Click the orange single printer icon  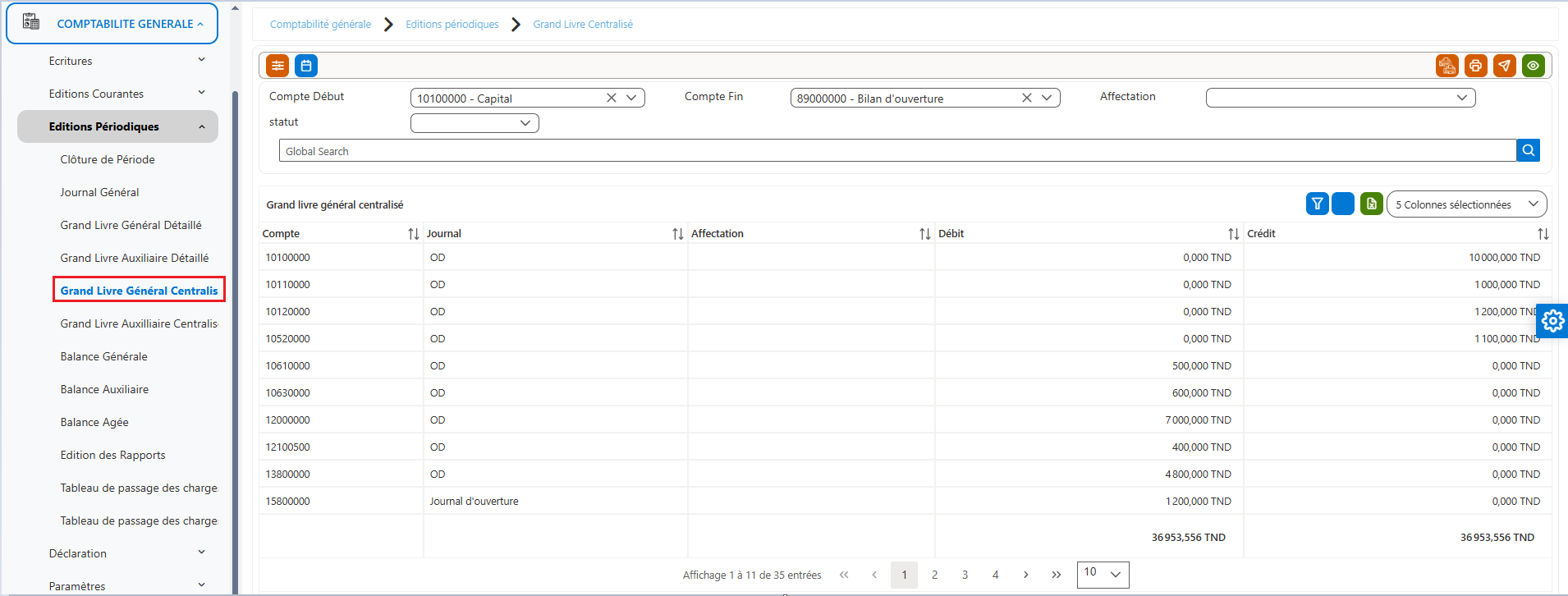pyautogui.click(x=1476, y=66)
